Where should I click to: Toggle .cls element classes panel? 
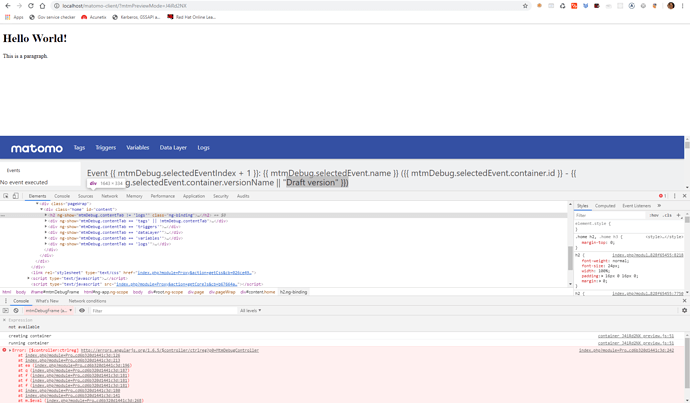[667, 215]
